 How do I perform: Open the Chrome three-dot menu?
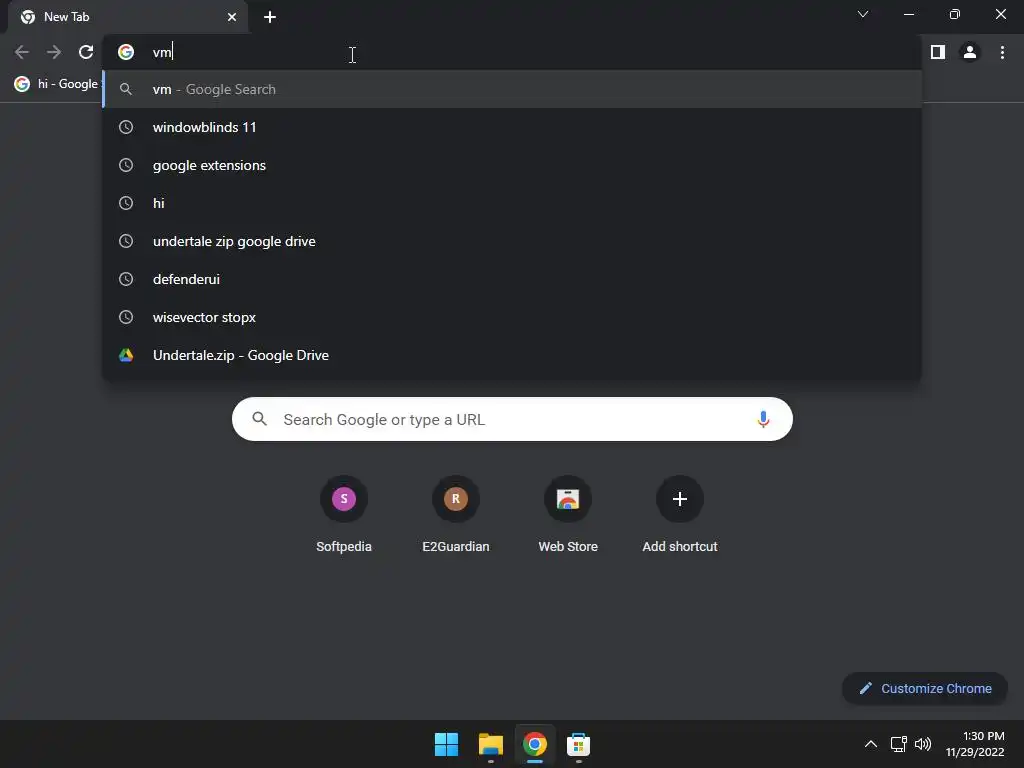(1002, 52)
